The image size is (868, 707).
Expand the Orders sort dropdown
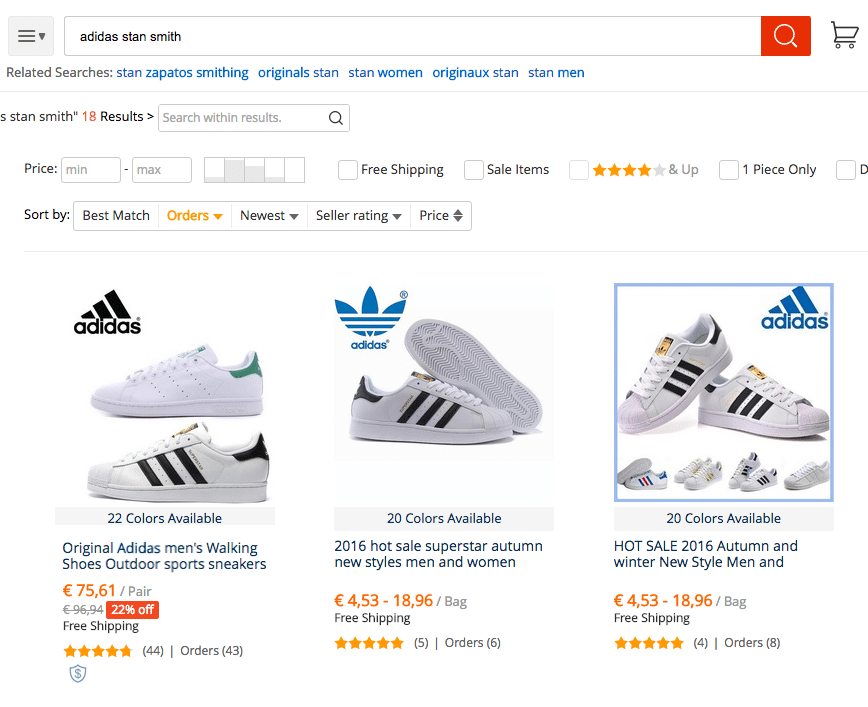pos(195,216)
